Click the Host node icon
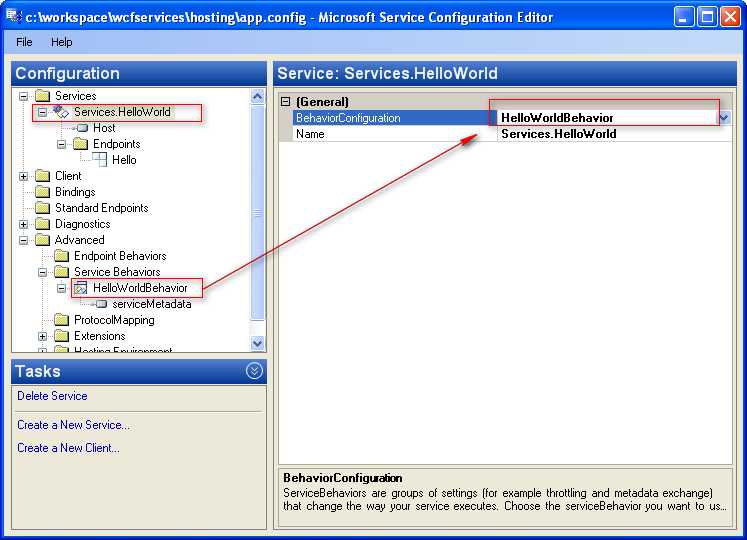747x540 pixels. (x=82, y=128)
